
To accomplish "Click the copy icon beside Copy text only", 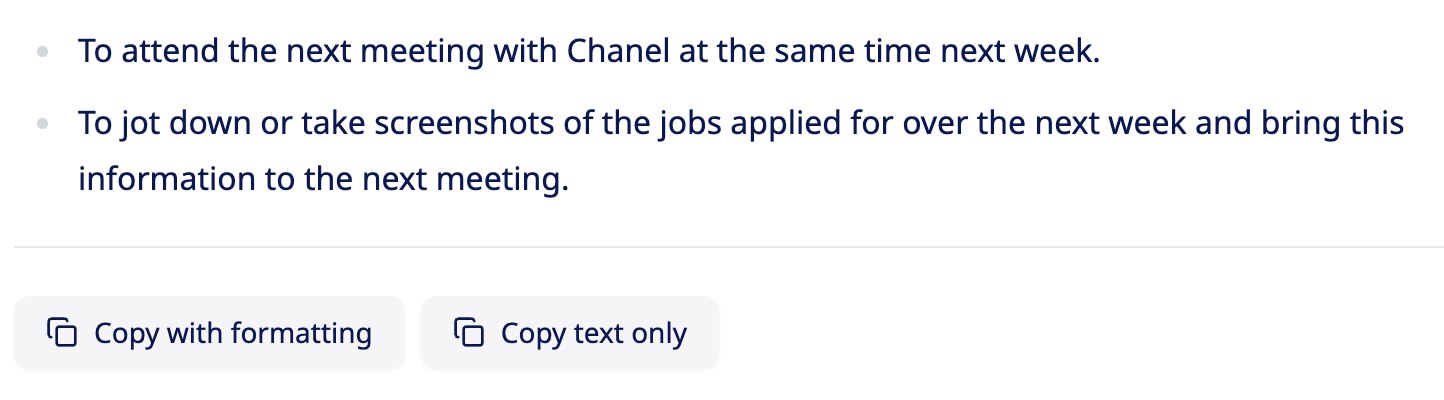I will [x=469, y=332].
